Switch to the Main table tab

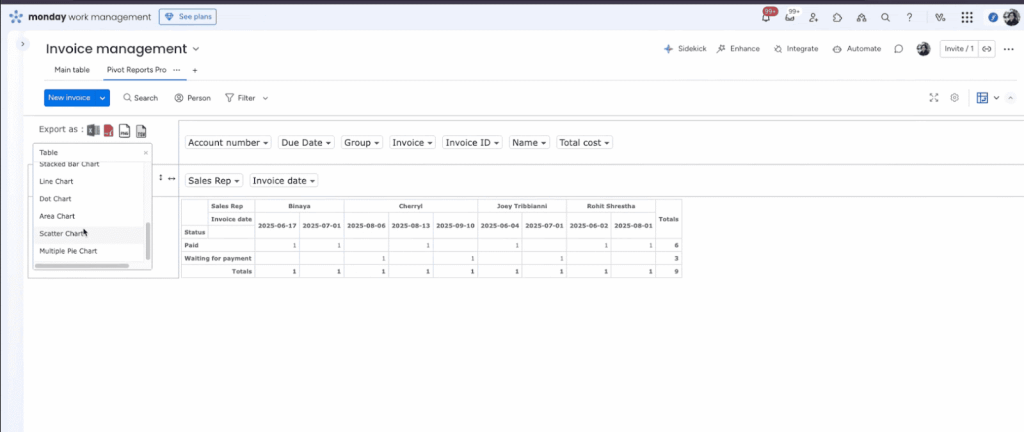72,70
